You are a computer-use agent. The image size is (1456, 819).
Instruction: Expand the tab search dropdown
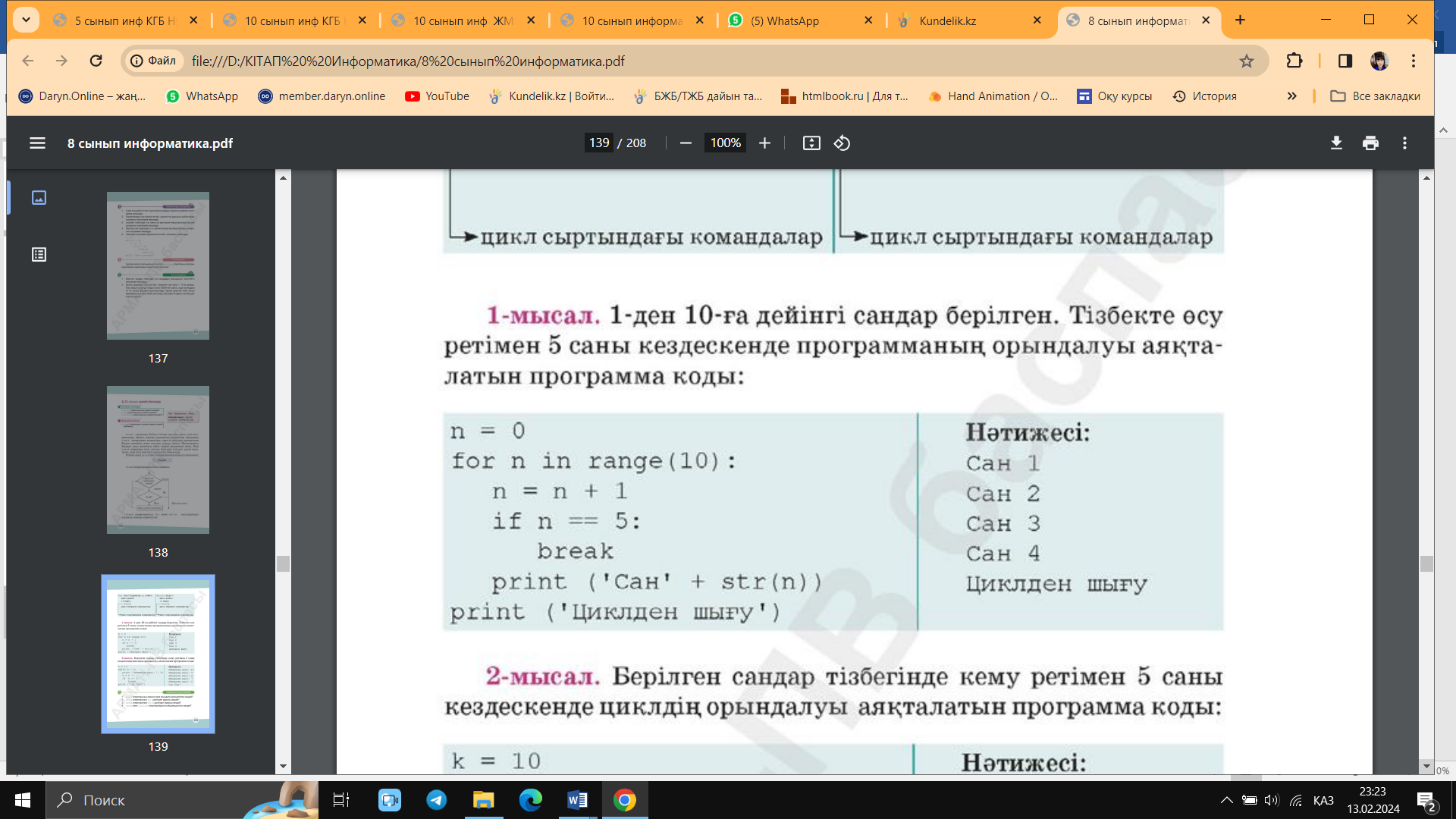[x=26, y=20]
